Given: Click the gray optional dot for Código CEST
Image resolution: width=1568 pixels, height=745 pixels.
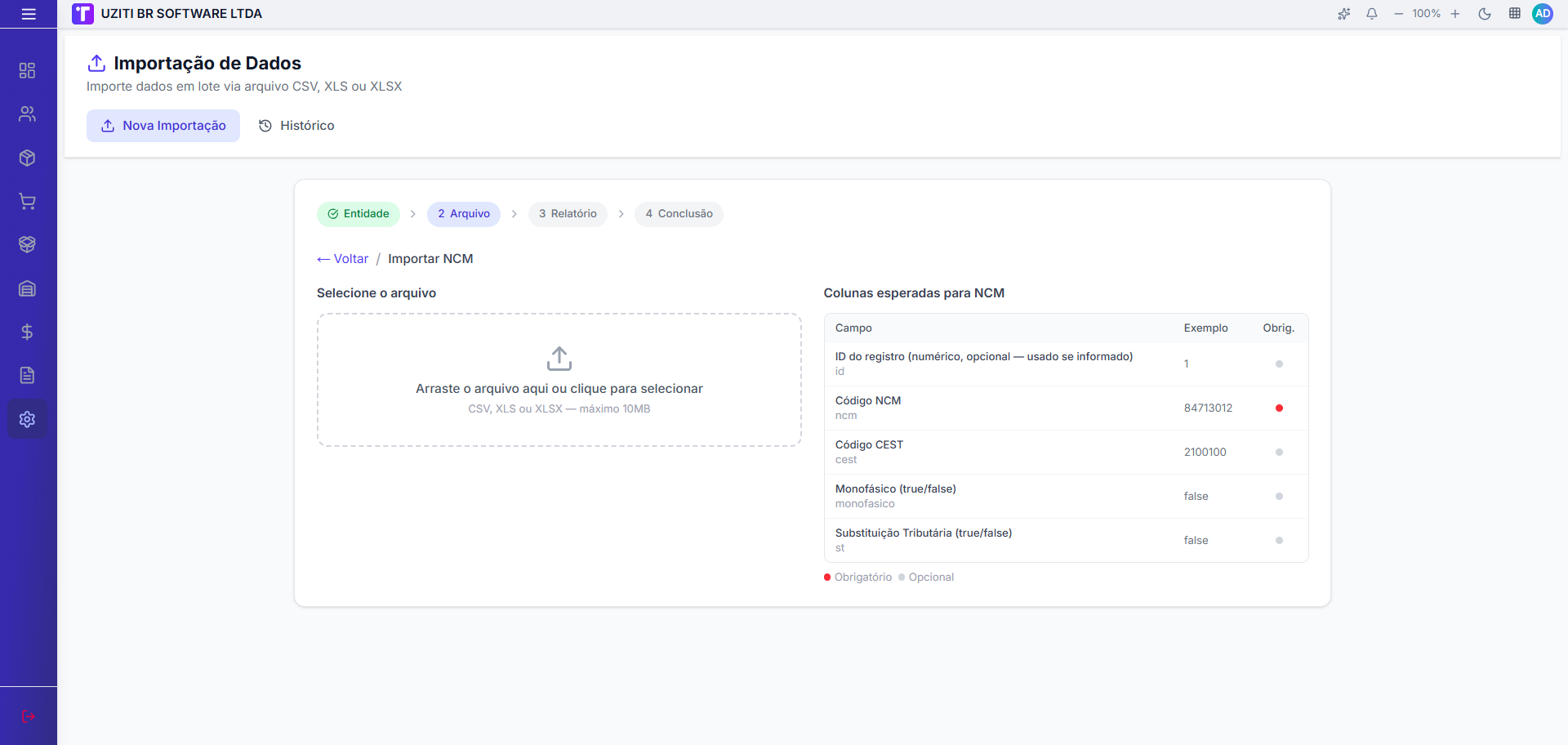Looking at the screenshot, I should [1279, 453].
